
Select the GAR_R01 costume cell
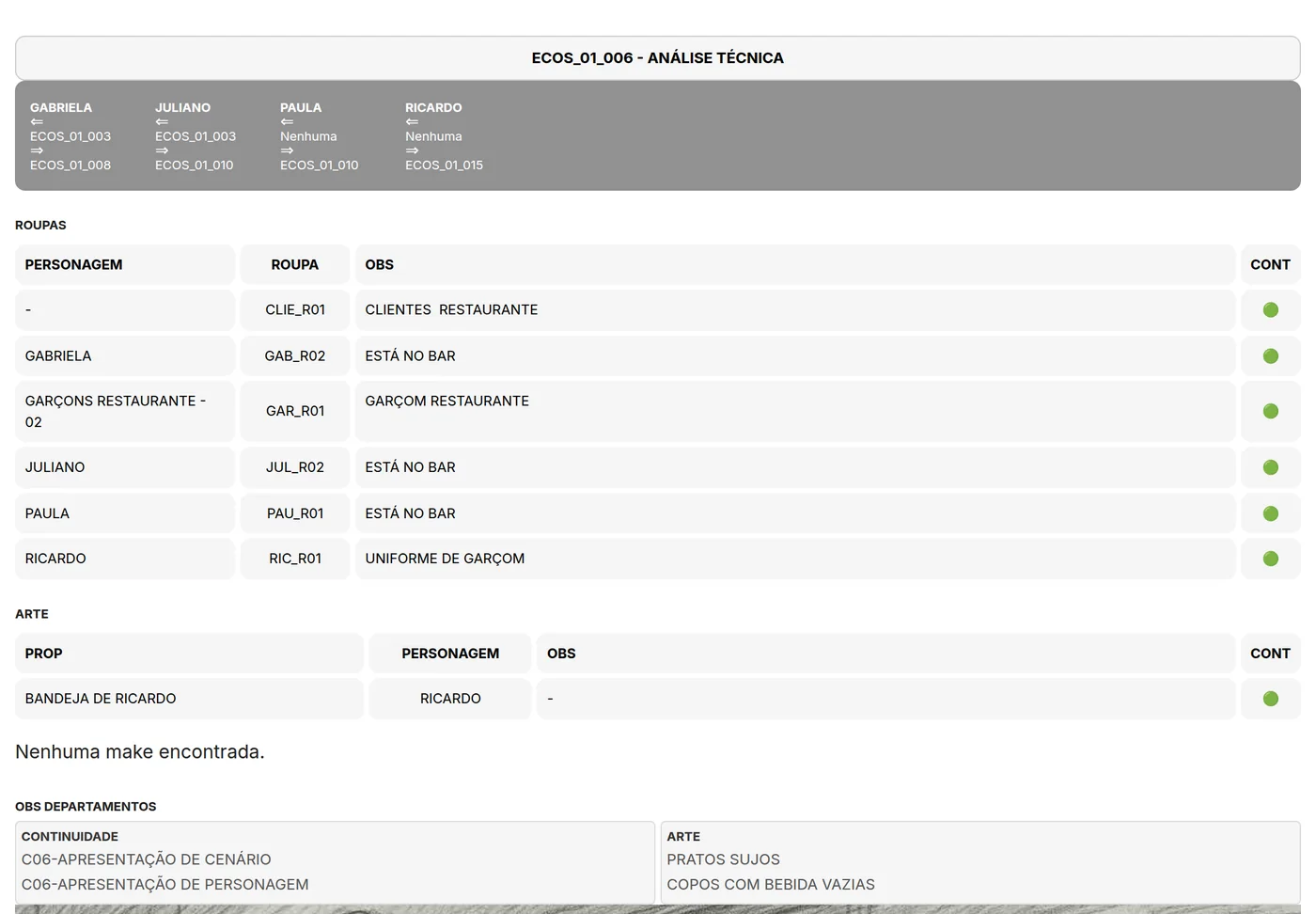coord(295,411)
